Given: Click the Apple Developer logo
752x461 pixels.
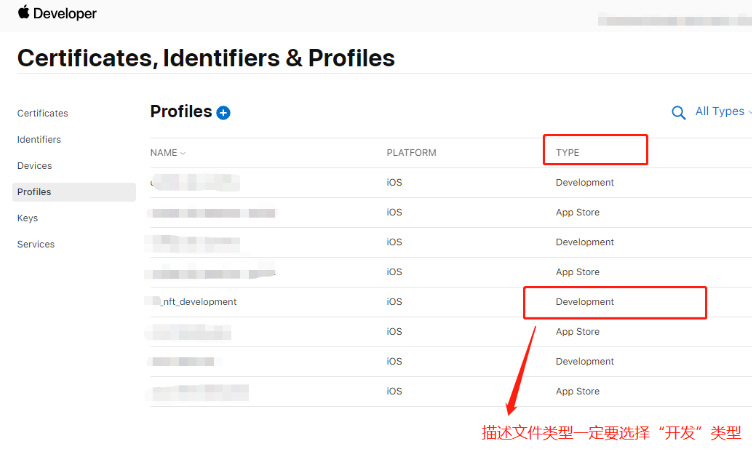Looking at the screenshot, I should coord(57,14).
